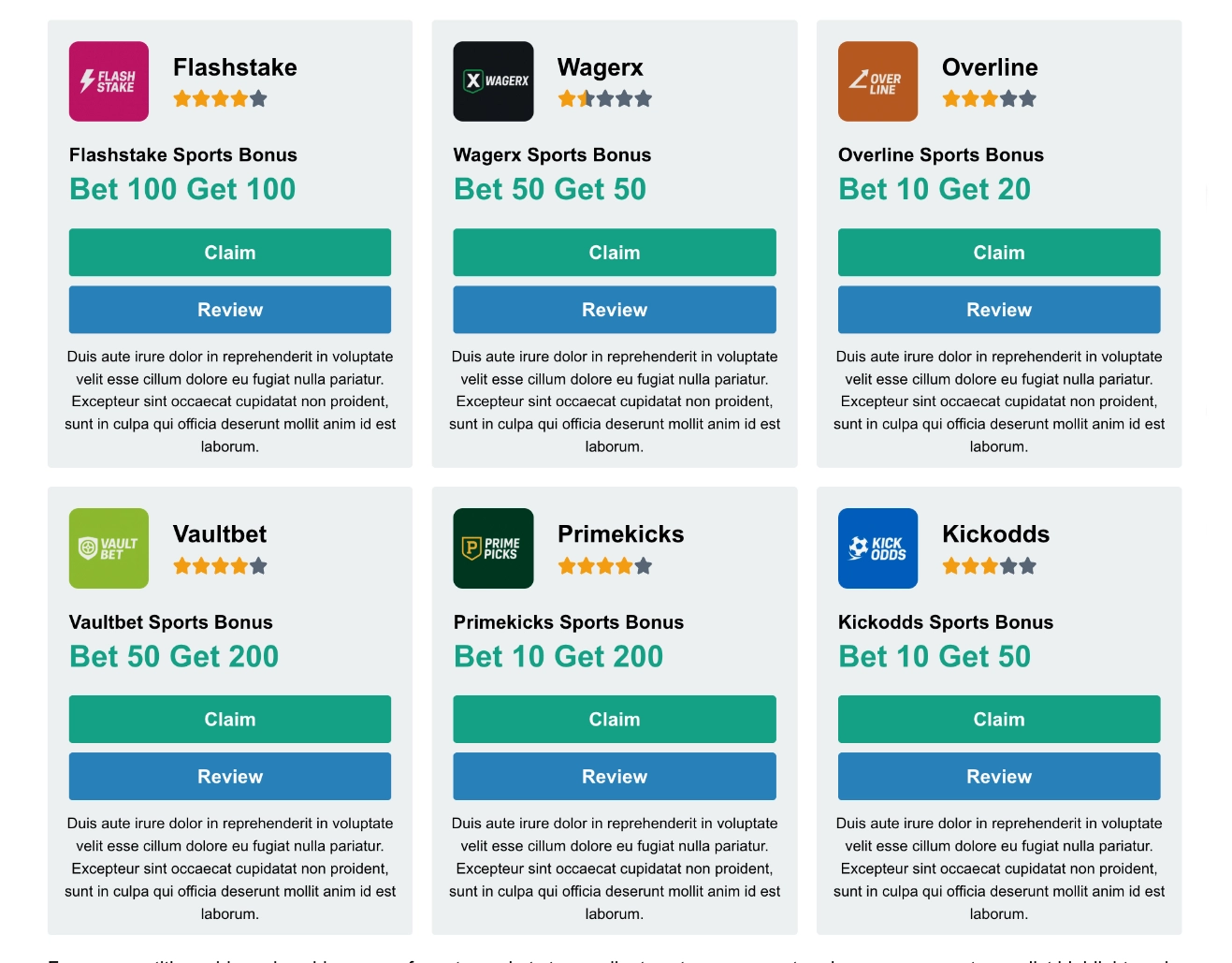Click the Vaultbet logo icon

coord(109,548)
